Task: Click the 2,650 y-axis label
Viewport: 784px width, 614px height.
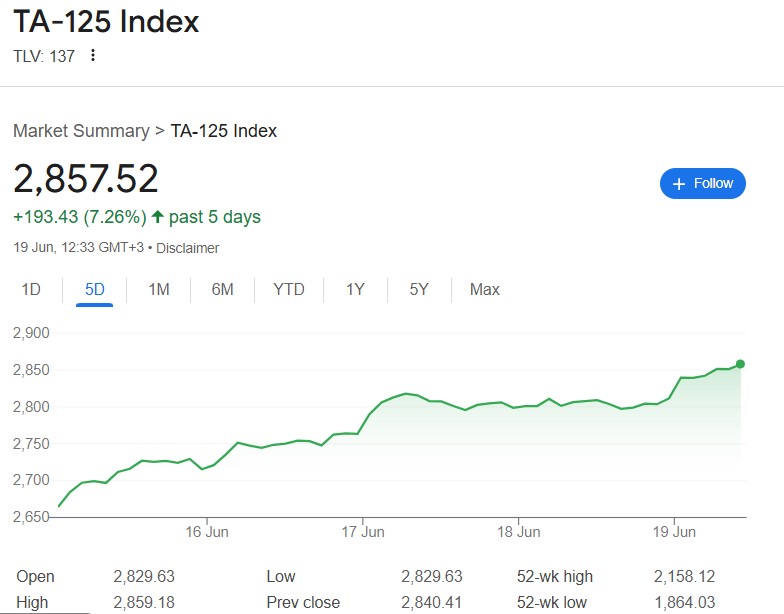Action: (x=31, y=516)
